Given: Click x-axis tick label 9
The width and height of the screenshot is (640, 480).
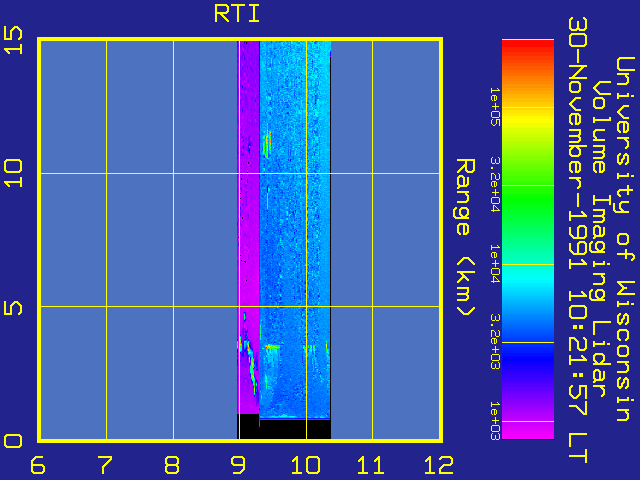Looking at the screenshot, I should tap(238, 465).
